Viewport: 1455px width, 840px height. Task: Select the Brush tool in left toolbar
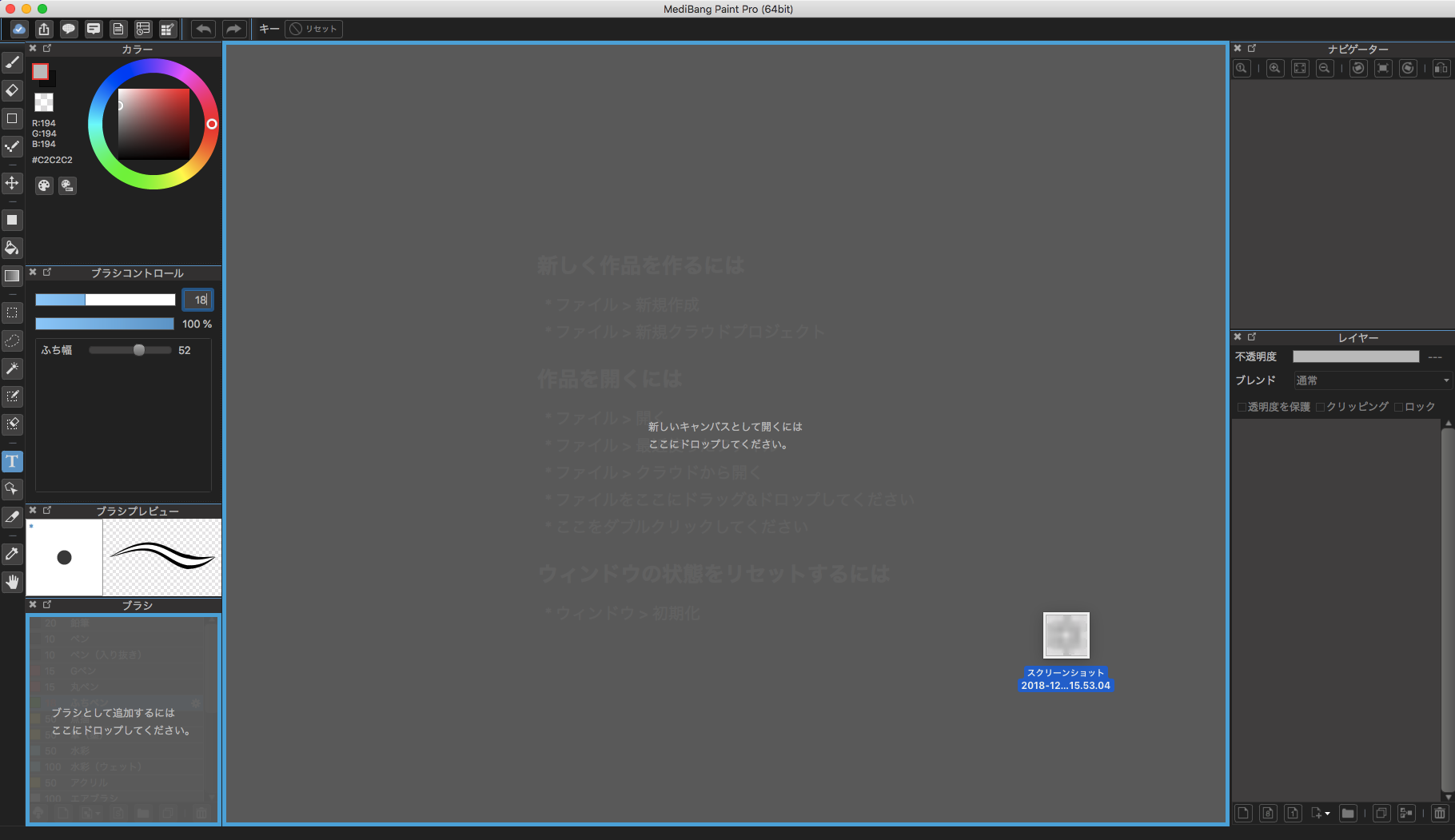coord(12,62)
